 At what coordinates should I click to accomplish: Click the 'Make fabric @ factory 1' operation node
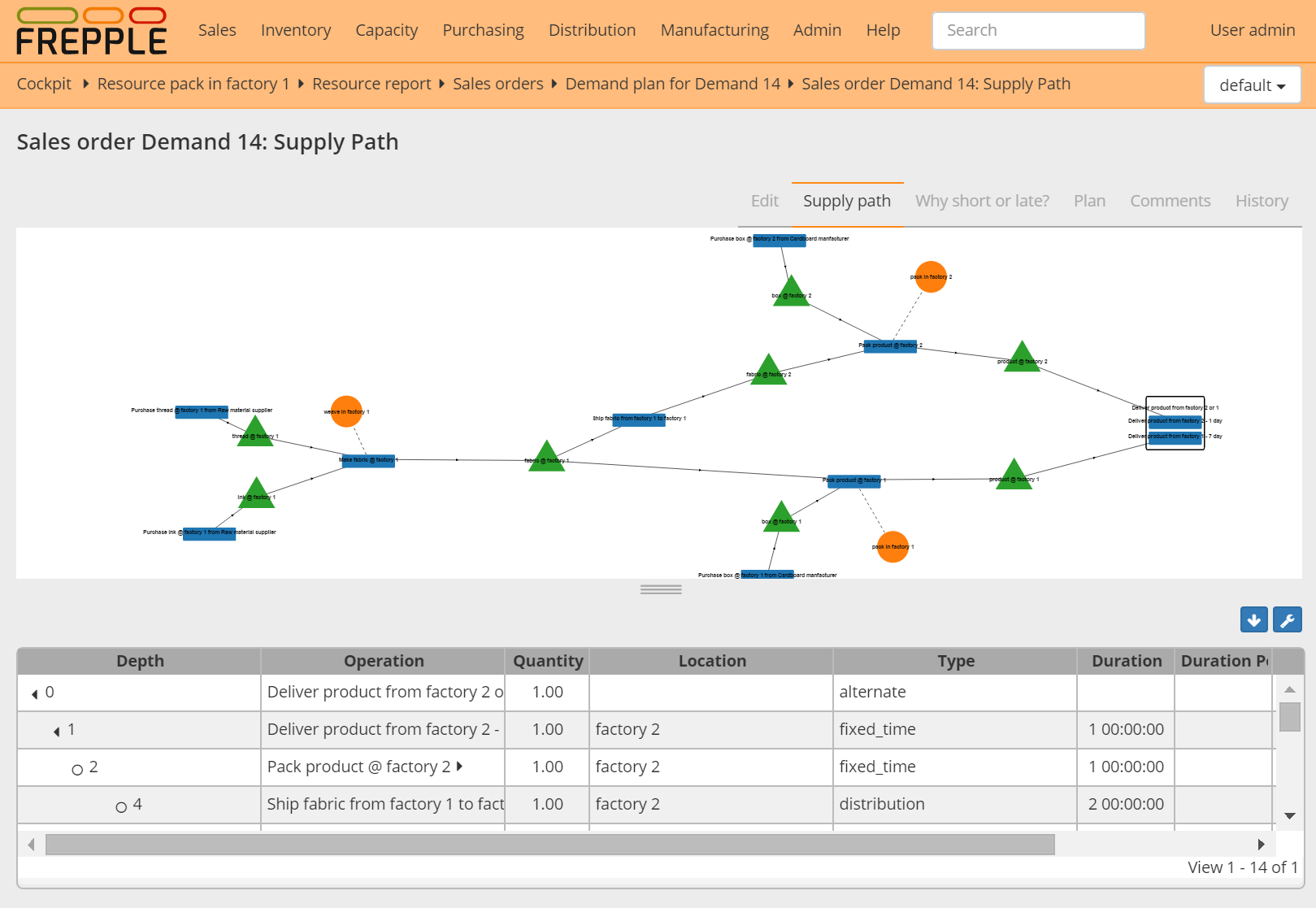[x=367, y=461]
